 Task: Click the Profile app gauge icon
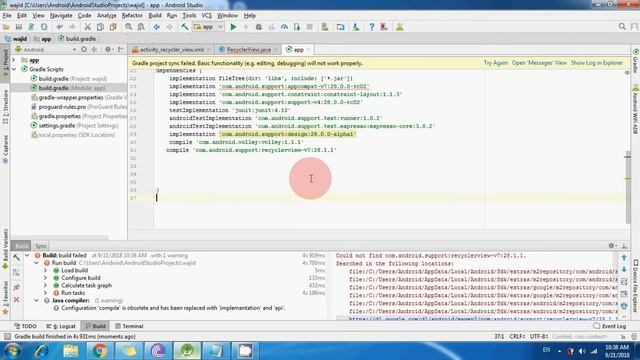(284, 27)
